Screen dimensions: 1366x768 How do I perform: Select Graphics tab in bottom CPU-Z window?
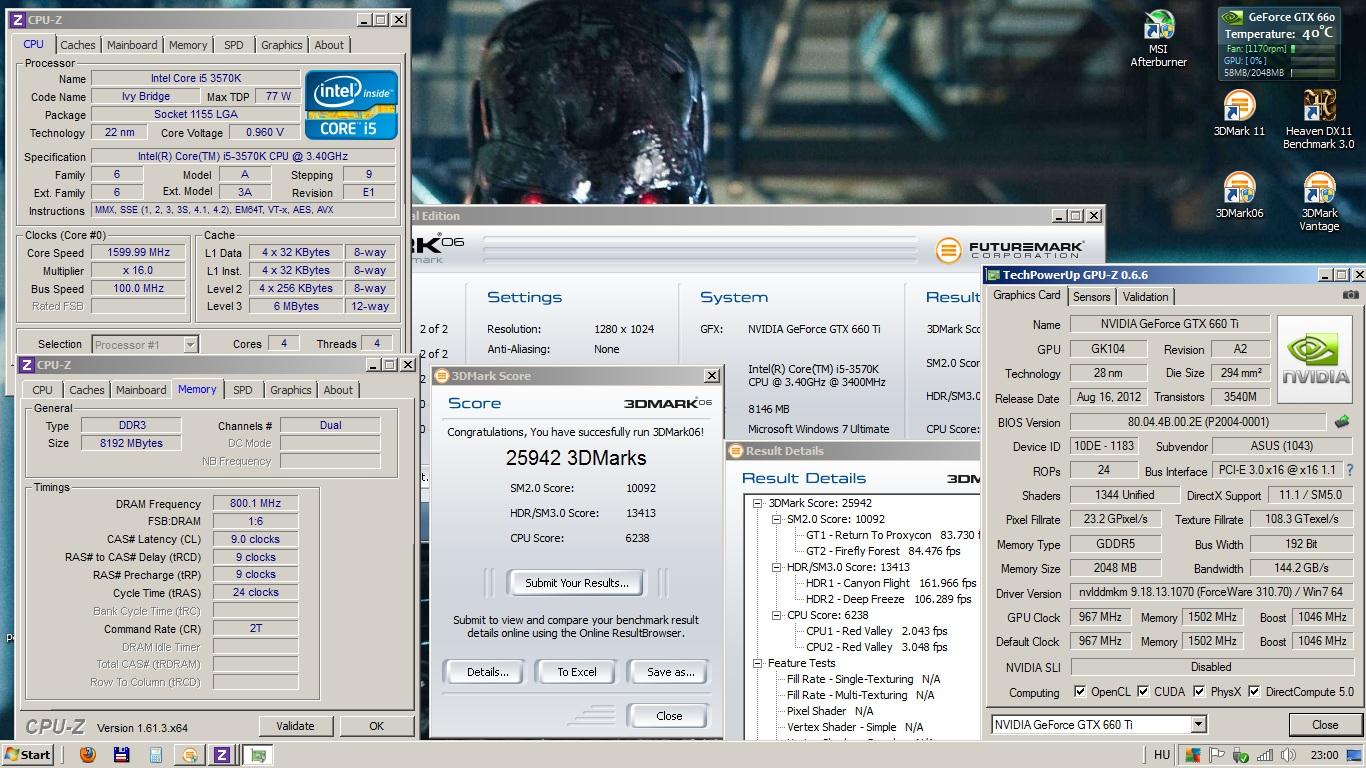291,390
